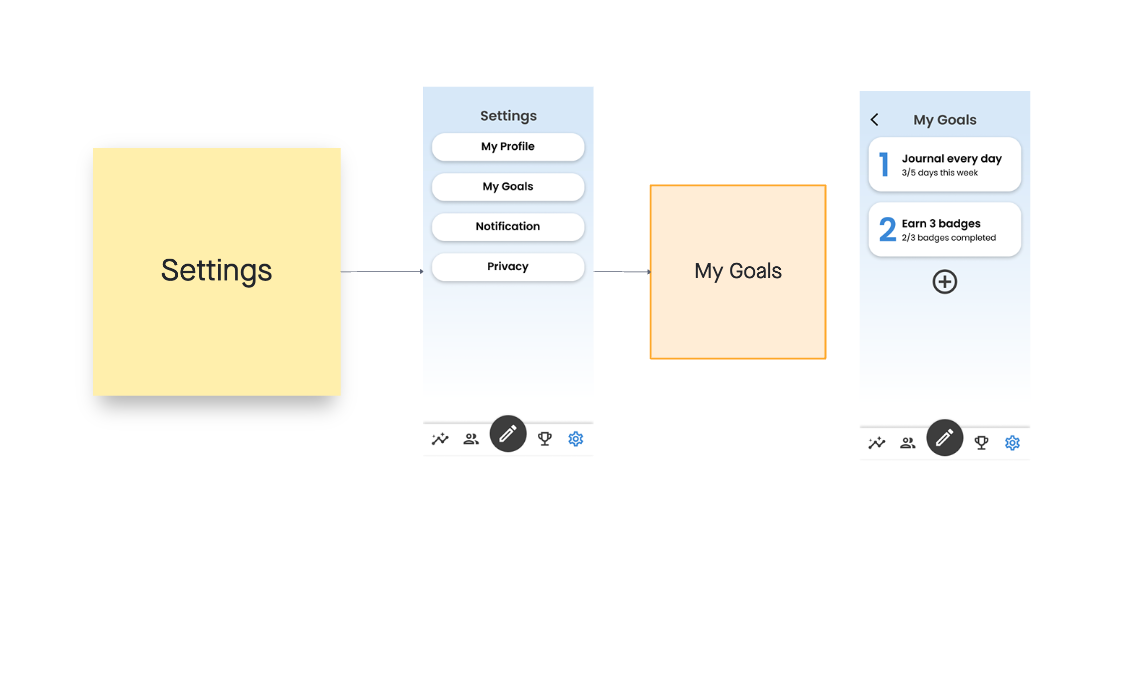Screen dimensions: 1134x688
Task: Add a new goal with plus icon
Action: [945, 281]
